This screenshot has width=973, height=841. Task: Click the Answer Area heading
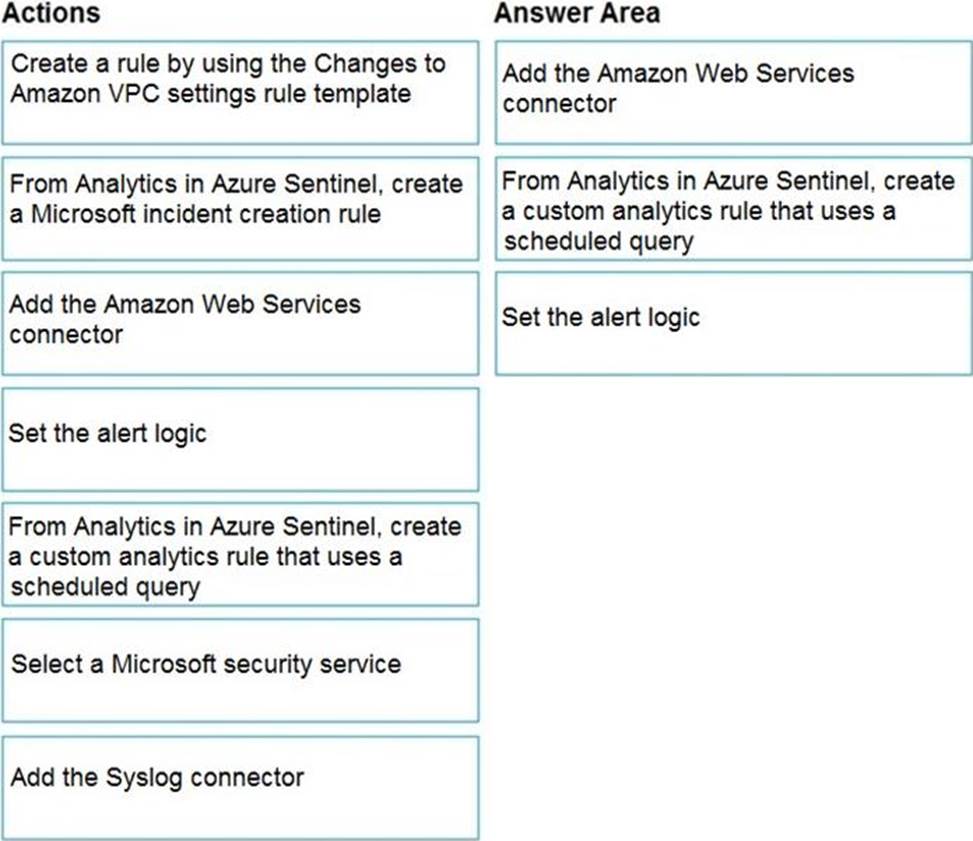577,13
